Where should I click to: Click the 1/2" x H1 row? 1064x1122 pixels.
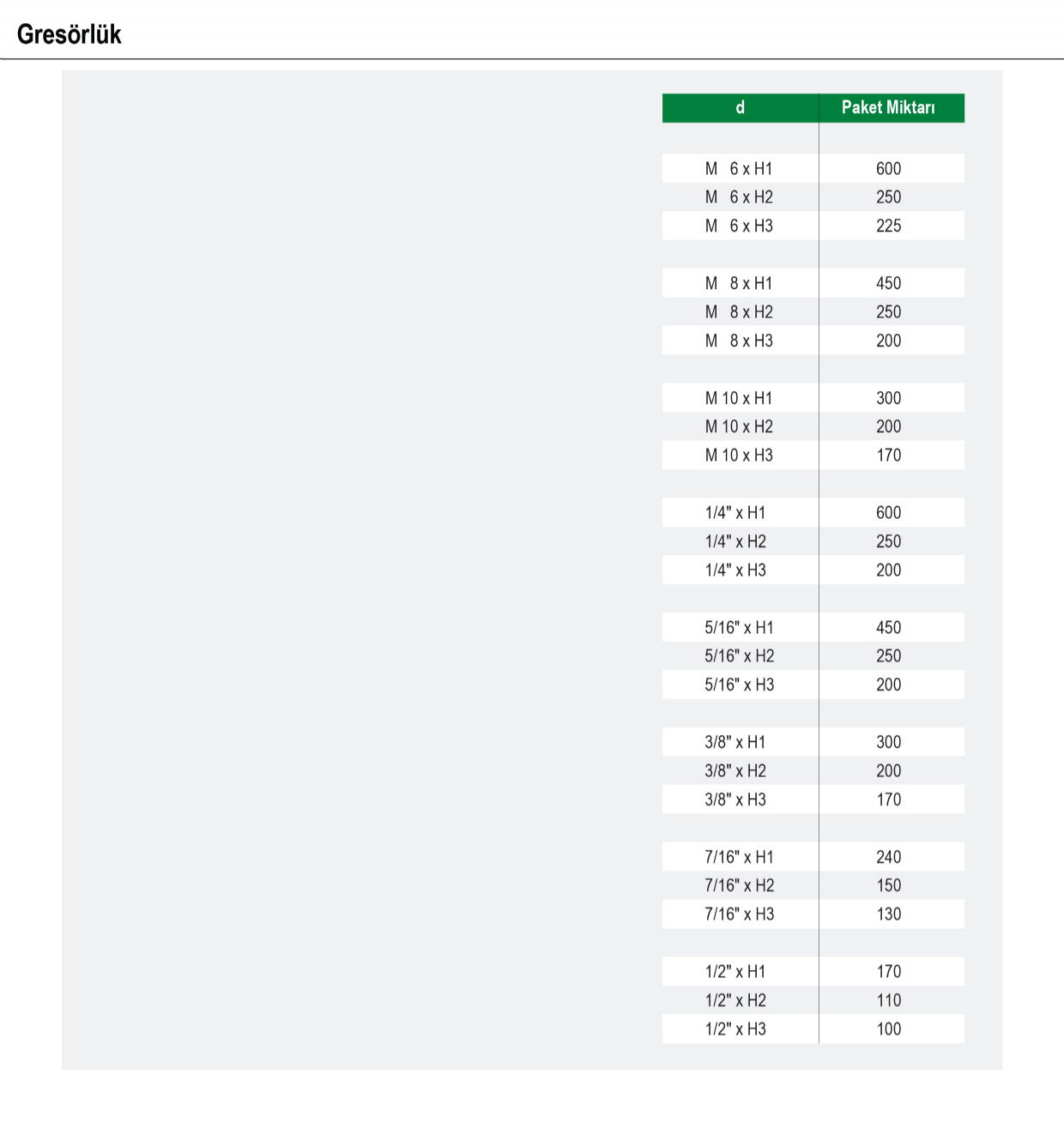tap(813, 971)
